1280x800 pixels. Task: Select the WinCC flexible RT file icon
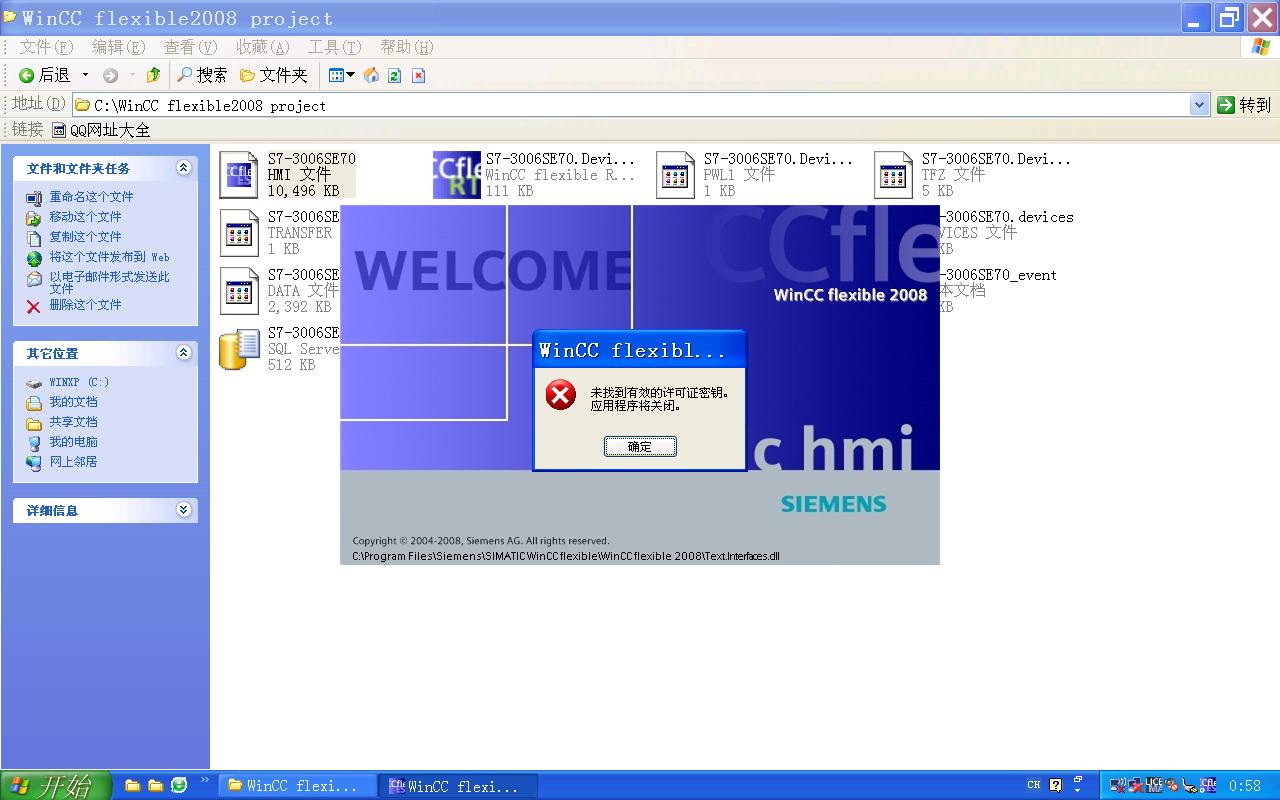(457, 175)
